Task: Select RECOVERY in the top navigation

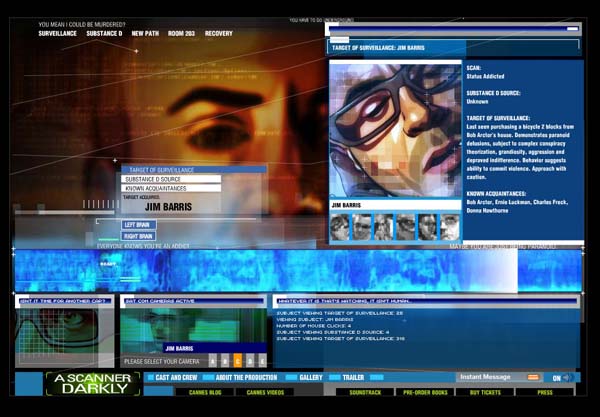Action: tap(218, 33)
